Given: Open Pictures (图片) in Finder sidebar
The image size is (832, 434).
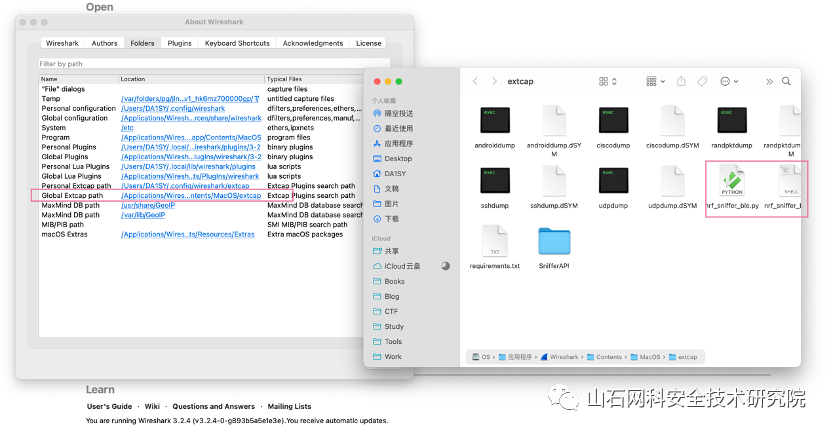Looking at the screenshot, I should tap(386, 204).
